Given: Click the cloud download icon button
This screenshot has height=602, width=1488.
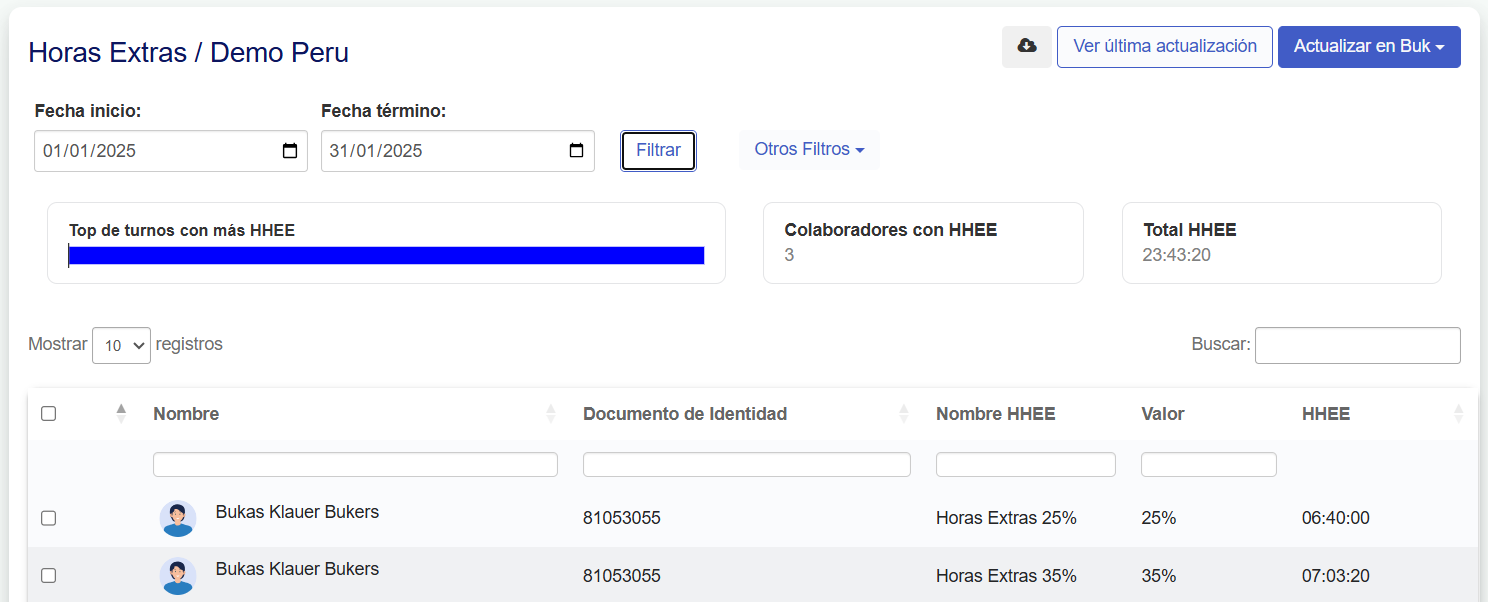Looking at the screenshot, I should (1026, 47).
